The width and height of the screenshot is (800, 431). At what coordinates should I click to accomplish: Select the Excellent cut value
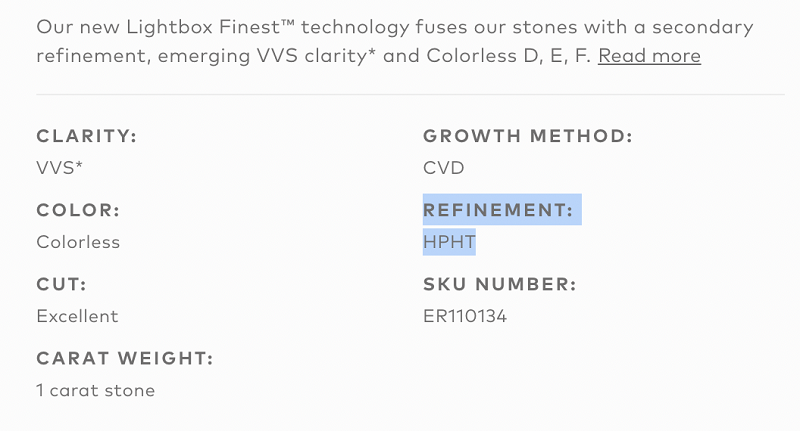click(77, 316)
